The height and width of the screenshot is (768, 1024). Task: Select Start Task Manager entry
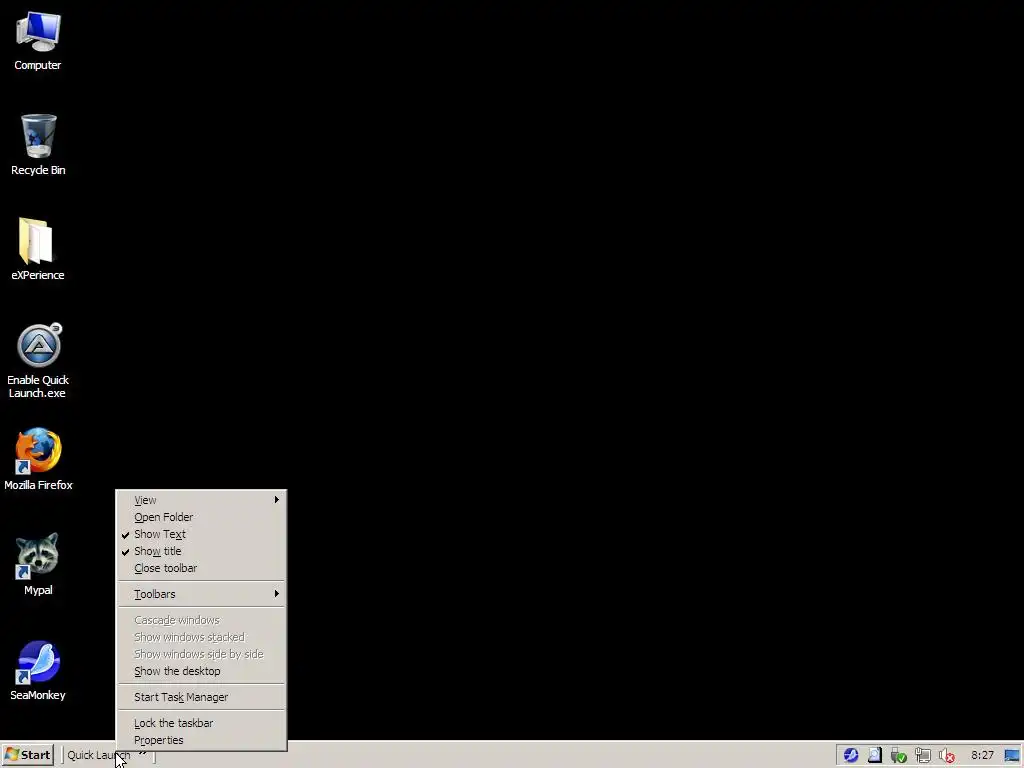pos(201,697)
